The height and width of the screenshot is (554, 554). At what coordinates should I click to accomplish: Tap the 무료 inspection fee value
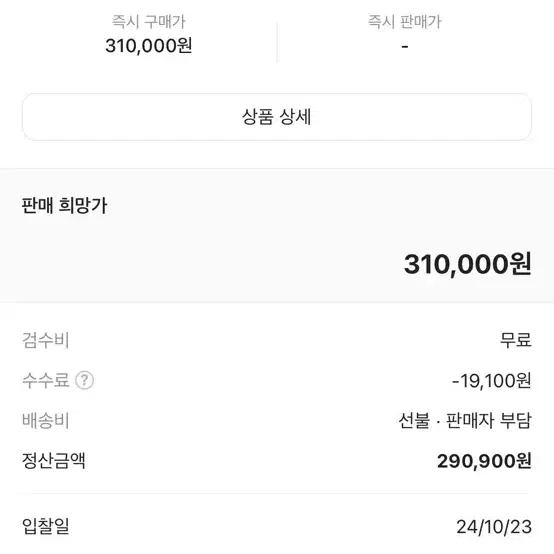(515, 340)
